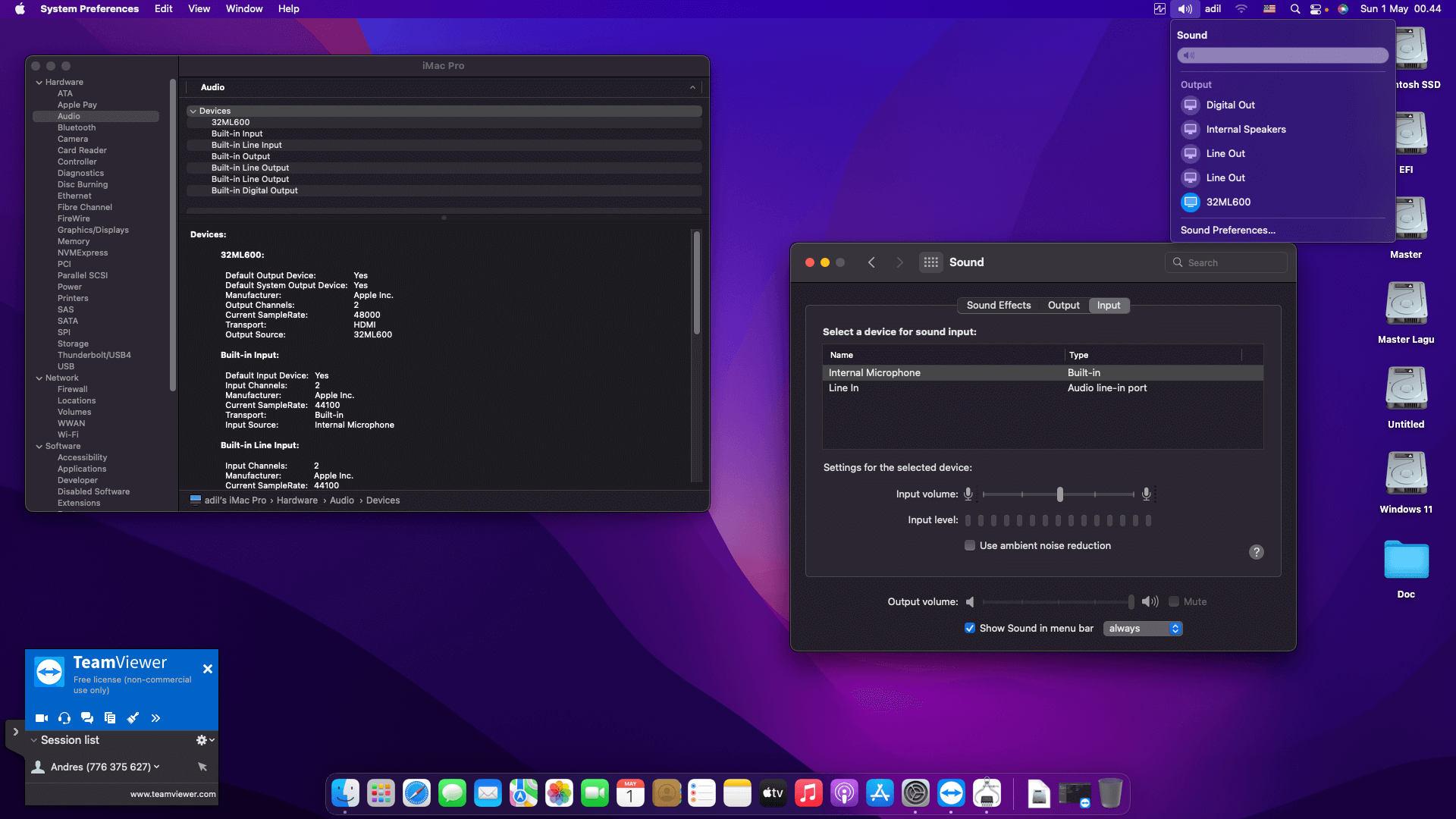Select 32ML600 output in Sound menu
Viewport: 1456px width, 819px height.
(x=1283, y=202)
